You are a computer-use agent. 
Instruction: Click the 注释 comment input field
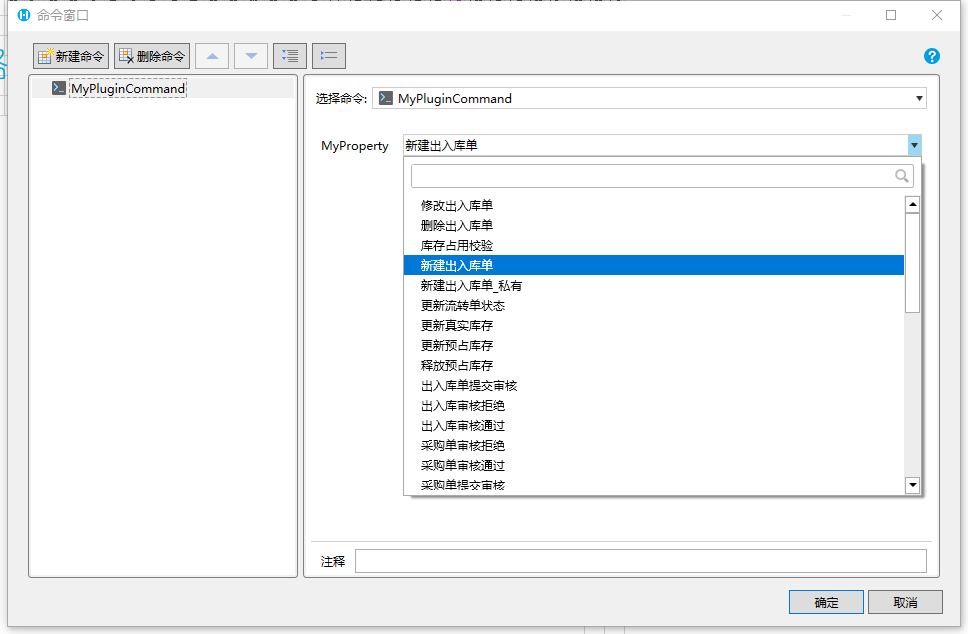point(641,561)
